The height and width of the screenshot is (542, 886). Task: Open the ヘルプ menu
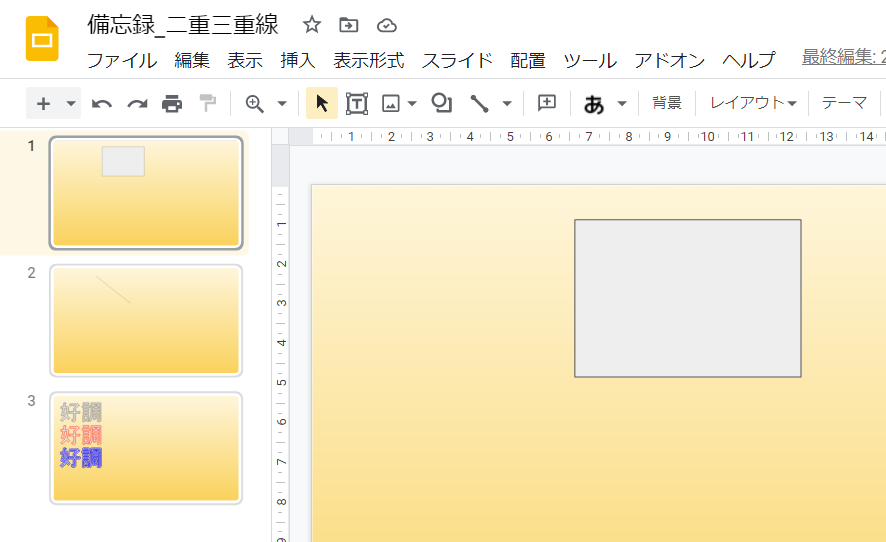pyautogui.click(x=749, y=60)
